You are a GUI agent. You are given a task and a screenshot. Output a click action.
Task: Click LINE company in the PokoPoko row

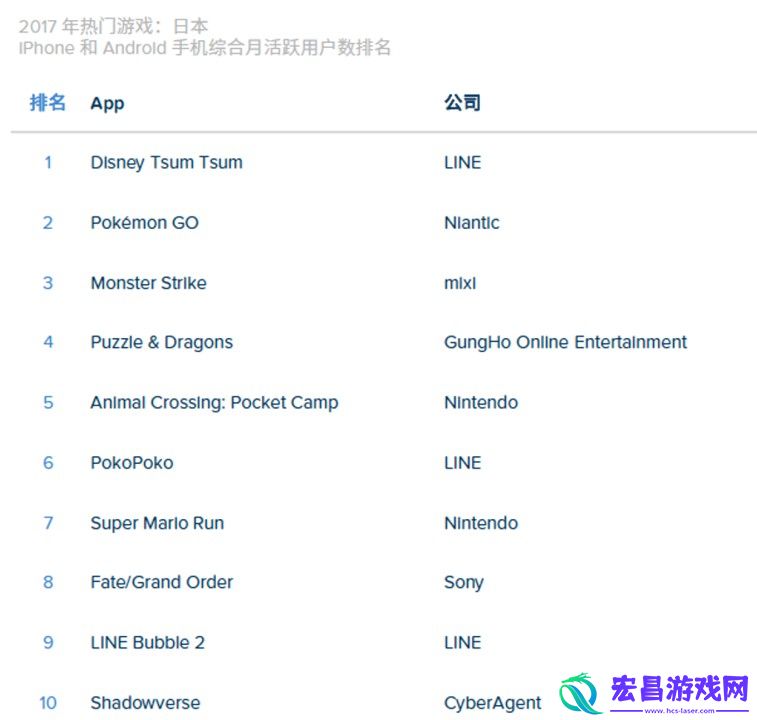tap(463, 463)
